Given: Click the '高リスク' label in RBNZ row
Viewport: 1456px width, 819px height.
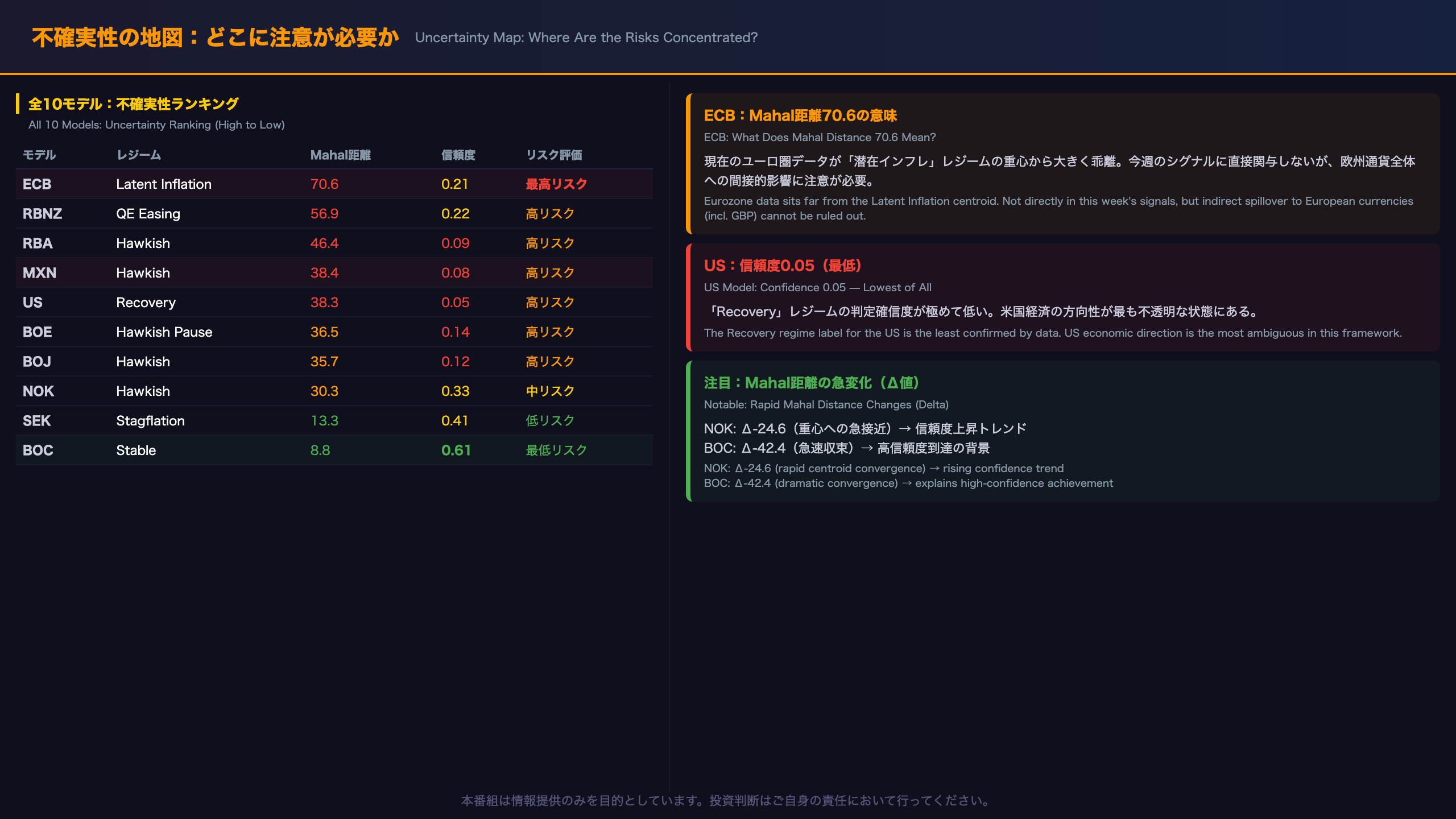Looking at the screenshot, I should coord(550,214).
